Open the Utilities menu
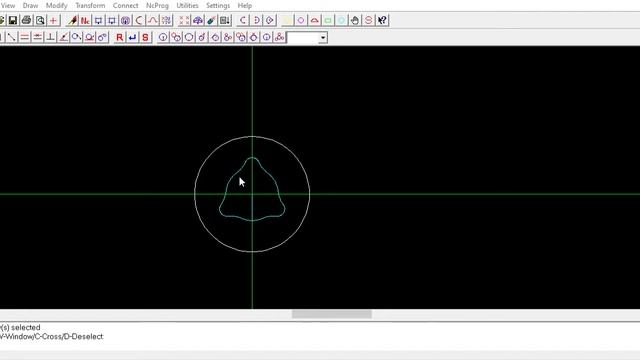This screenshot has height=360, width=640. click(187, 6)
